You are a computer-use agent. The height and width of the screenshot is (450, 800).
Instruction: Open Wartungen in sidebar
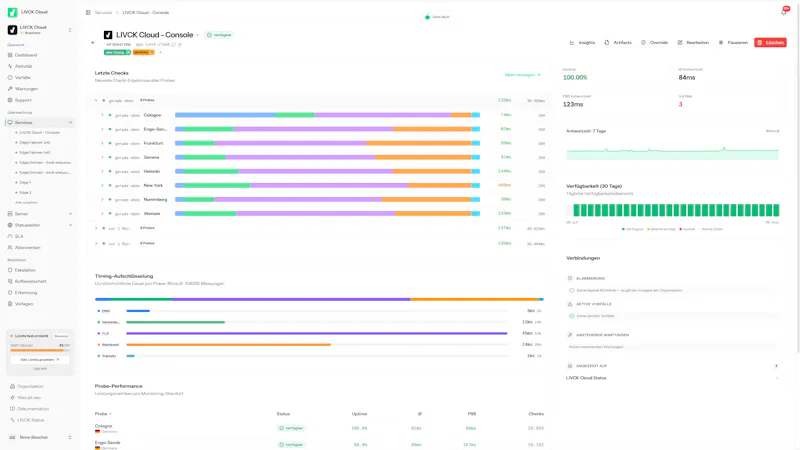(40, 89)
